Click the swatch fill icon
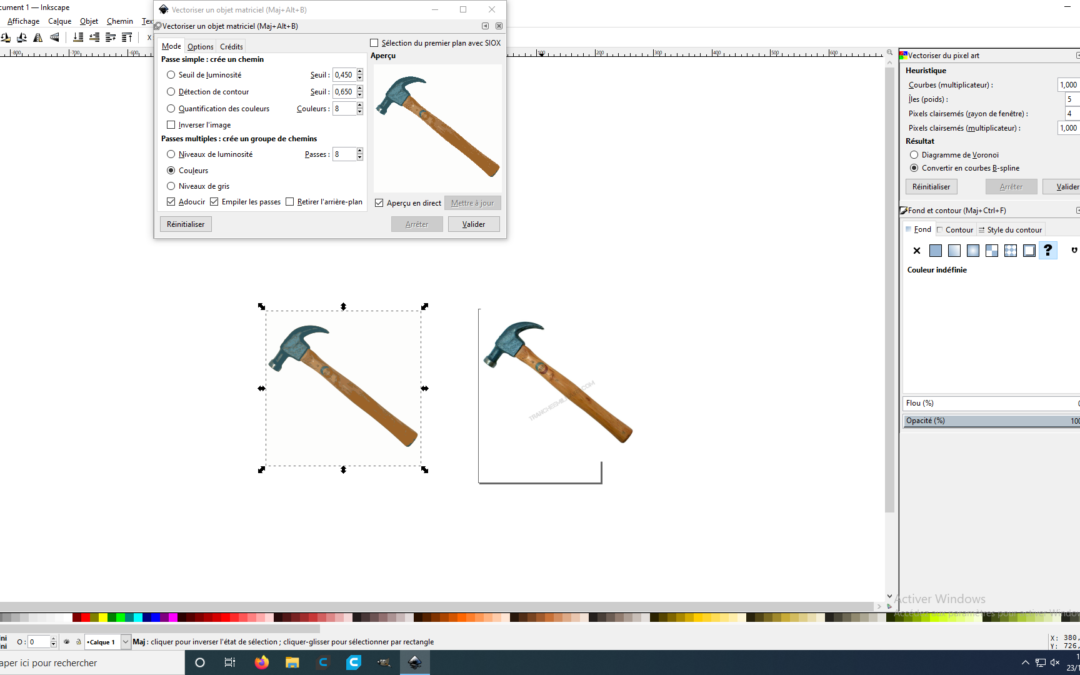Viewport: 1080px width, 675px height. 1029,251
